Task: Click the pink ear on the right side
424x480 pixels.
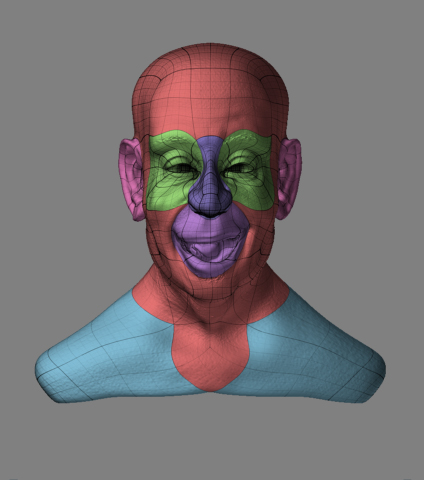Action: pyautogui.click(x=289, y=178)
